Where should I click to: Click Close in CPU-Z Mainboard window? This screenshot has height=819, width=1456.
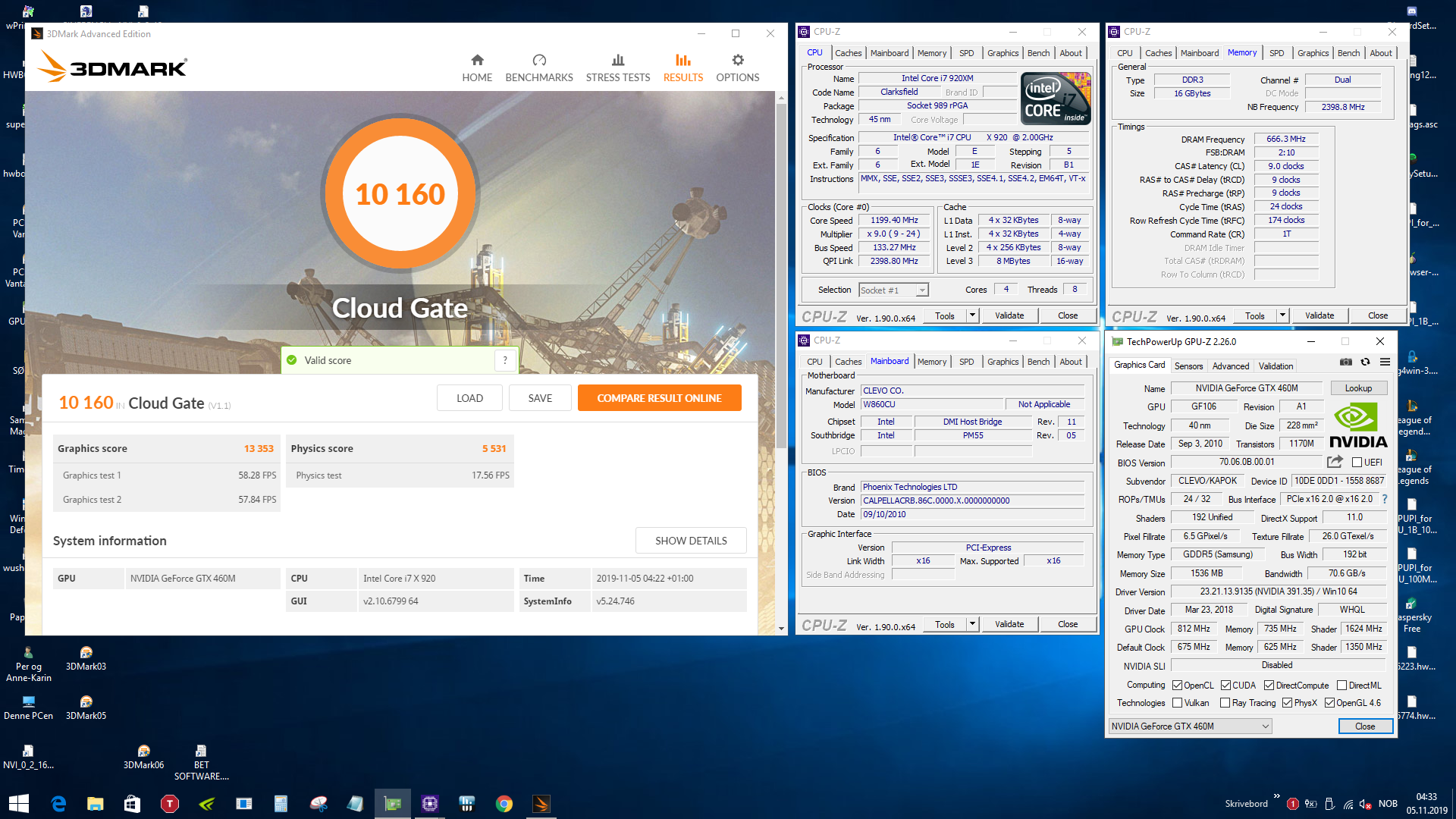tap(1068, 624)
